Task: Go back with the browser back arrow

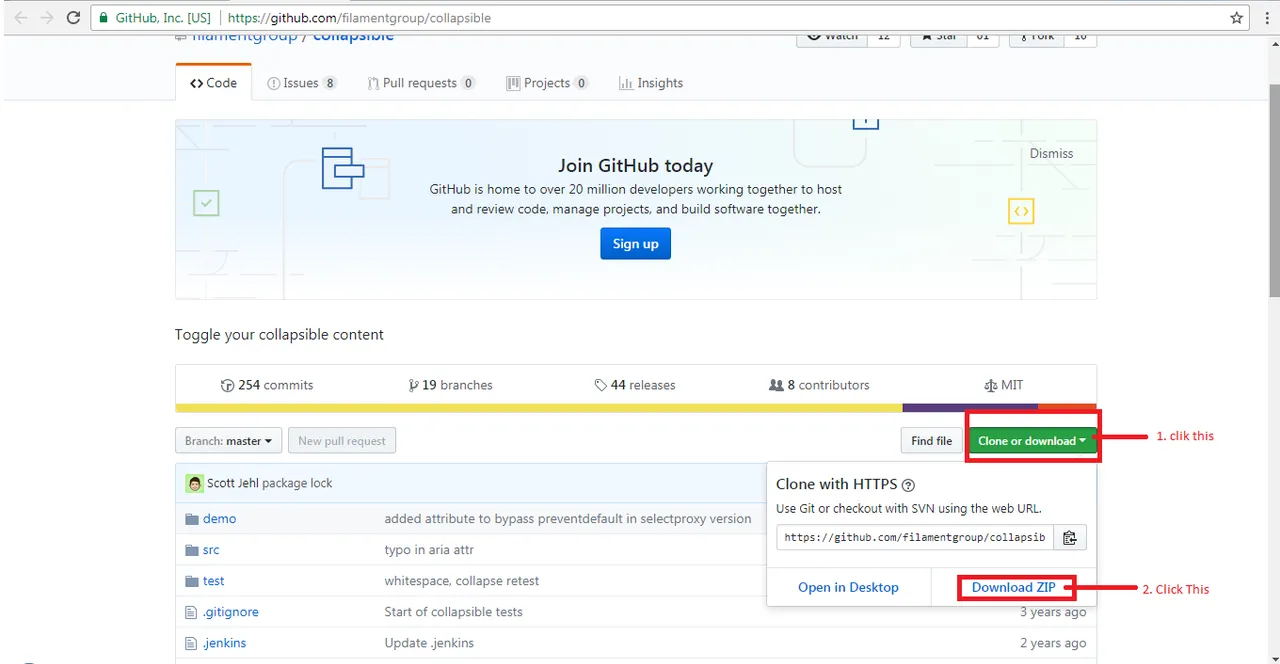Action: [x=21, y=18]
